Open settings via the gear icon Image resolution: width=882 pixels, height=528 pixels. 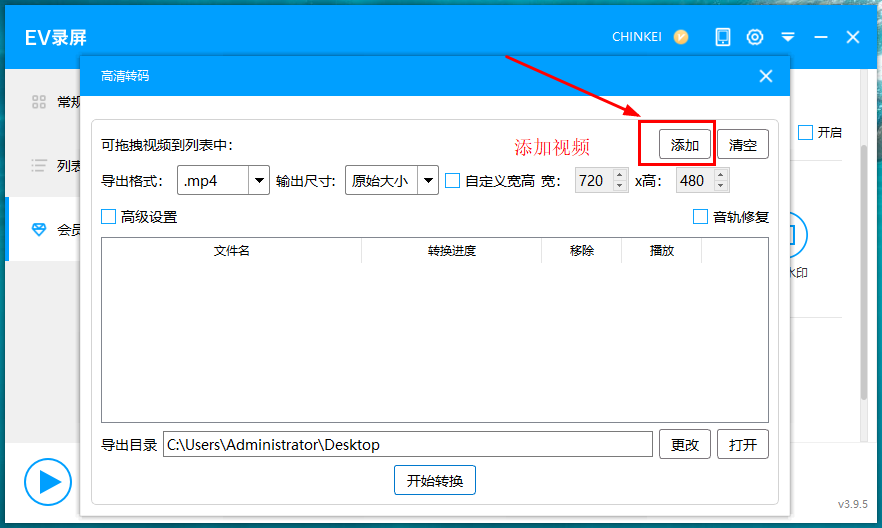[x=755, y=37]
